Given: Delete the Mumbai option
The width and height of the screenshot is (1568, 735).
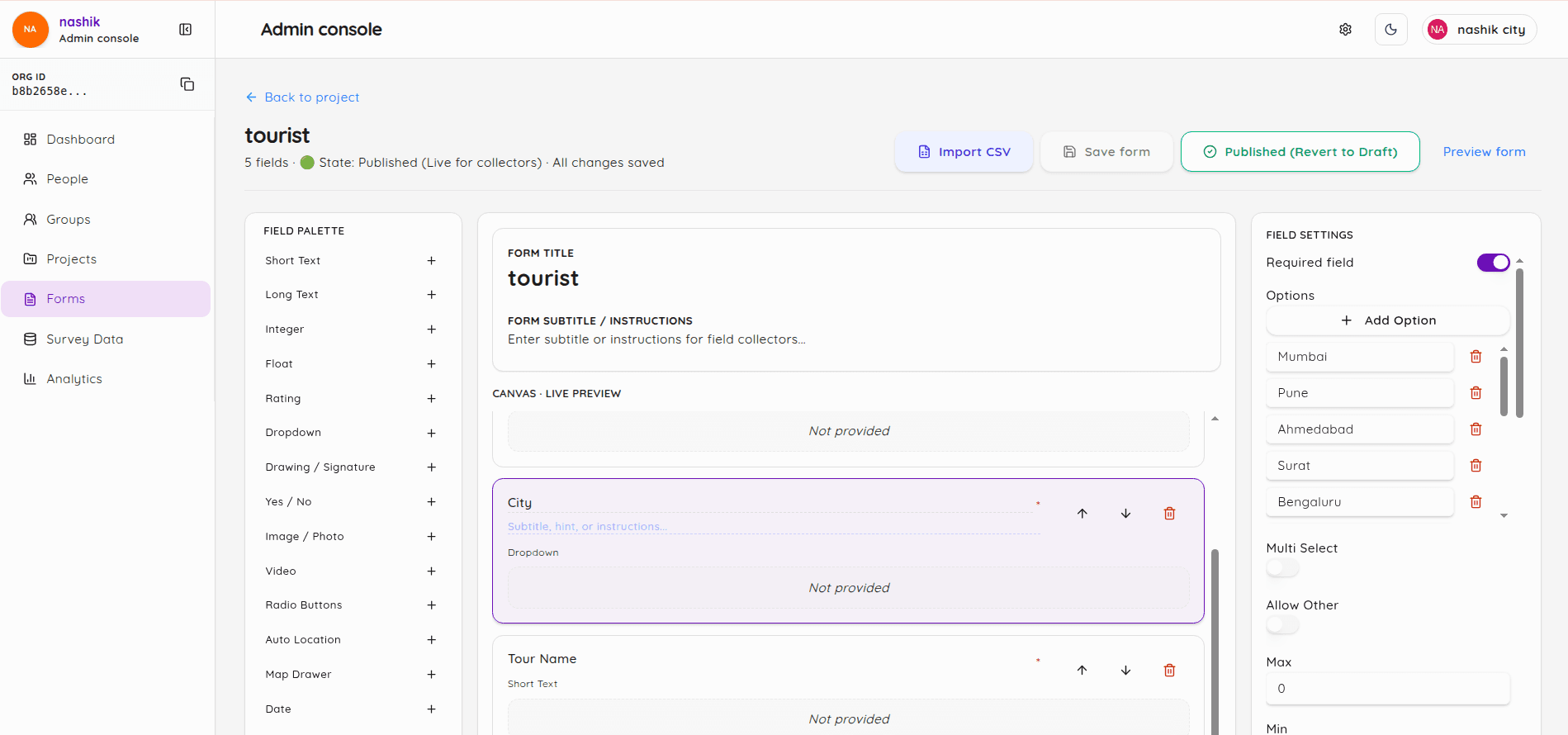Looking at the screenshot, I should click(1476, 357).
